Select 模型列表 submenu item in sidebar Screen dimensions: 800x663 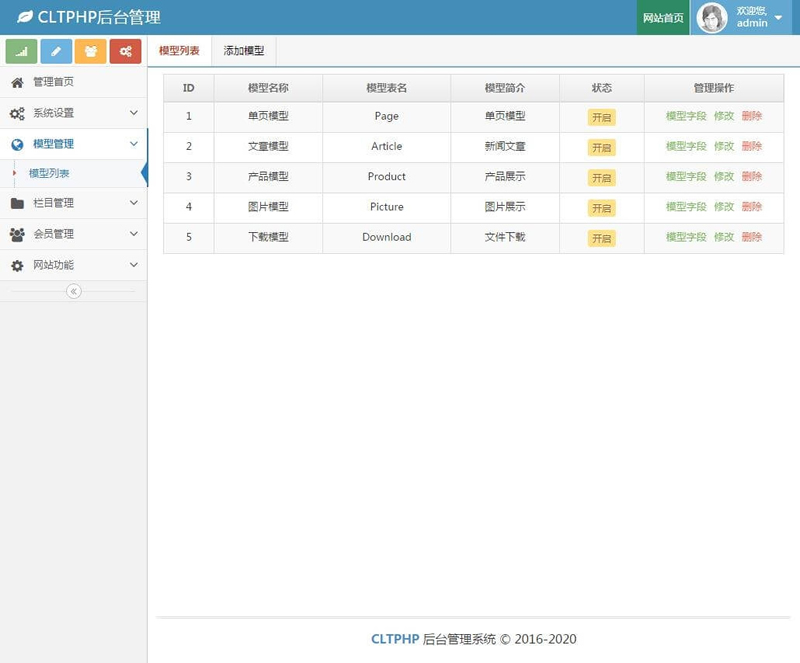(x=49, y=173)
